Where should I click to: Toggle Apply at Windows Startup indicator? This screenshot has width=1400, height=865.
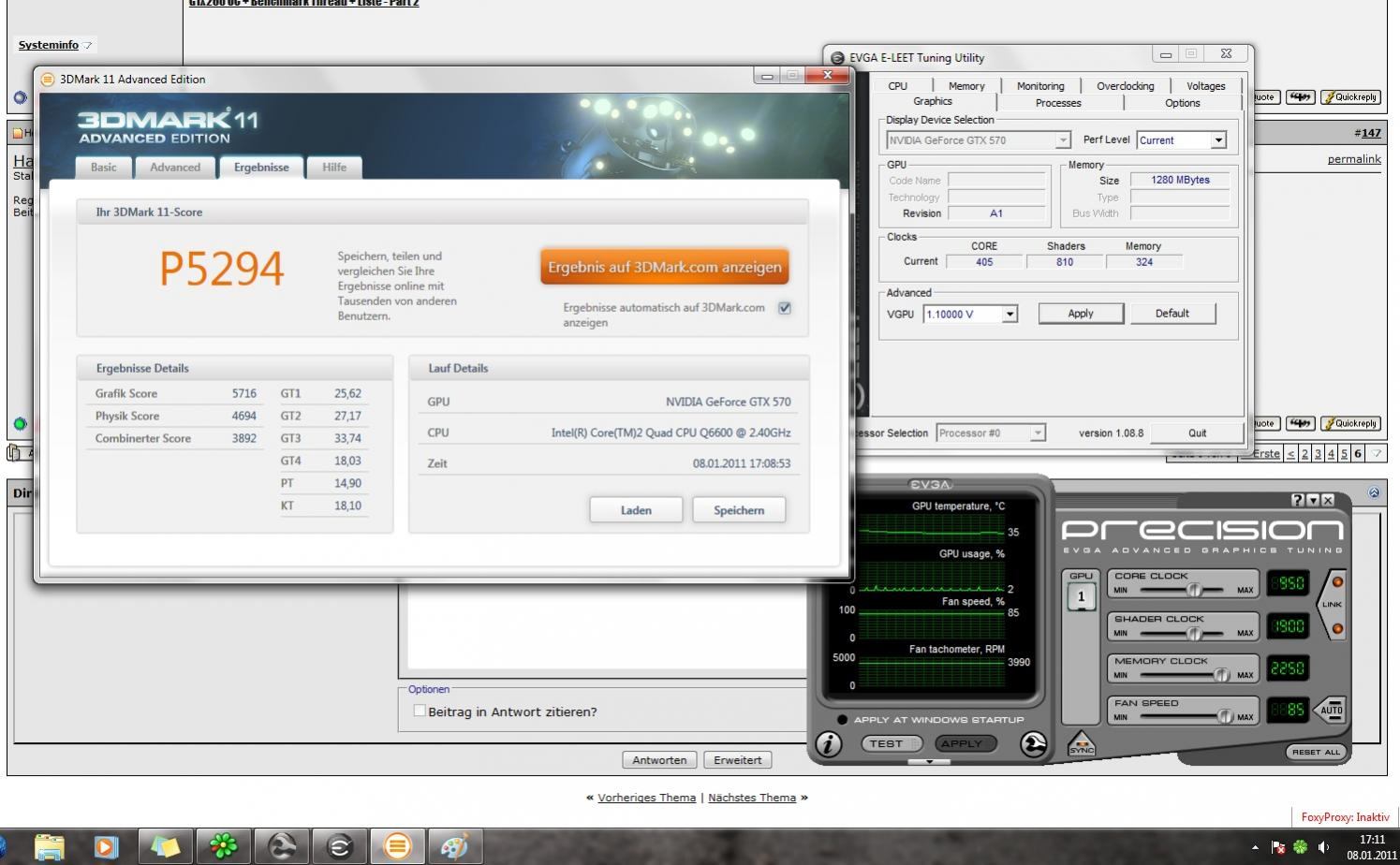842,719
